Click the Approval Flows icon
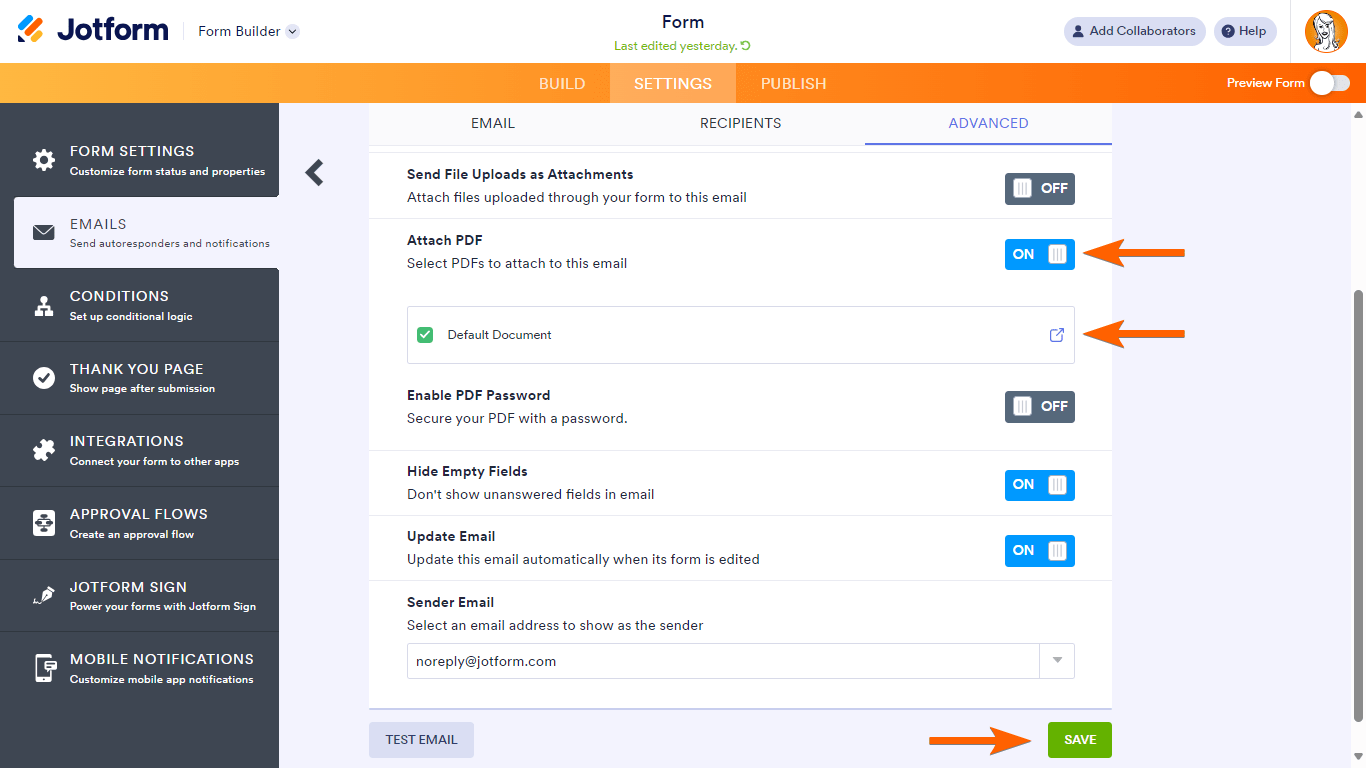 [x=44, y=523]
